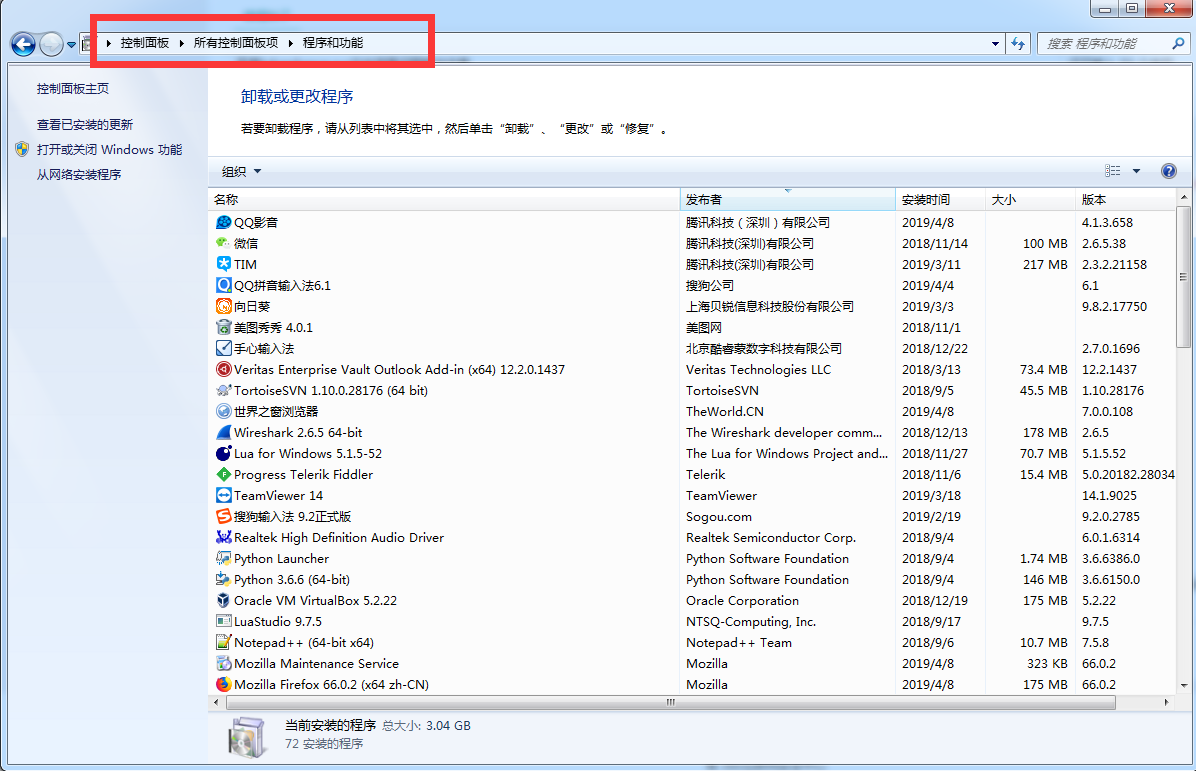Click the Python Launcher icon
The height and width of the screenshot is (771, 1196).
click(x=223, y=558)
